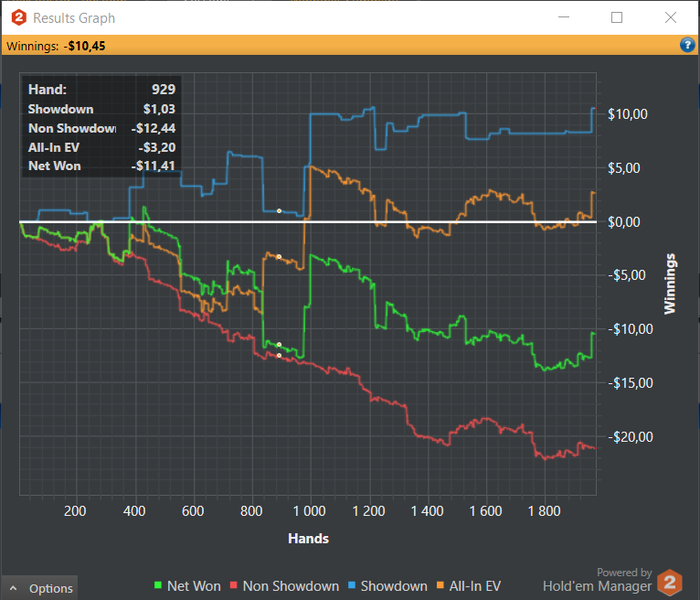Click the Winnings: -$10,45 header text
Image resolution: width=700 pixels, height=600 pixels.
[x=56, y=46]
